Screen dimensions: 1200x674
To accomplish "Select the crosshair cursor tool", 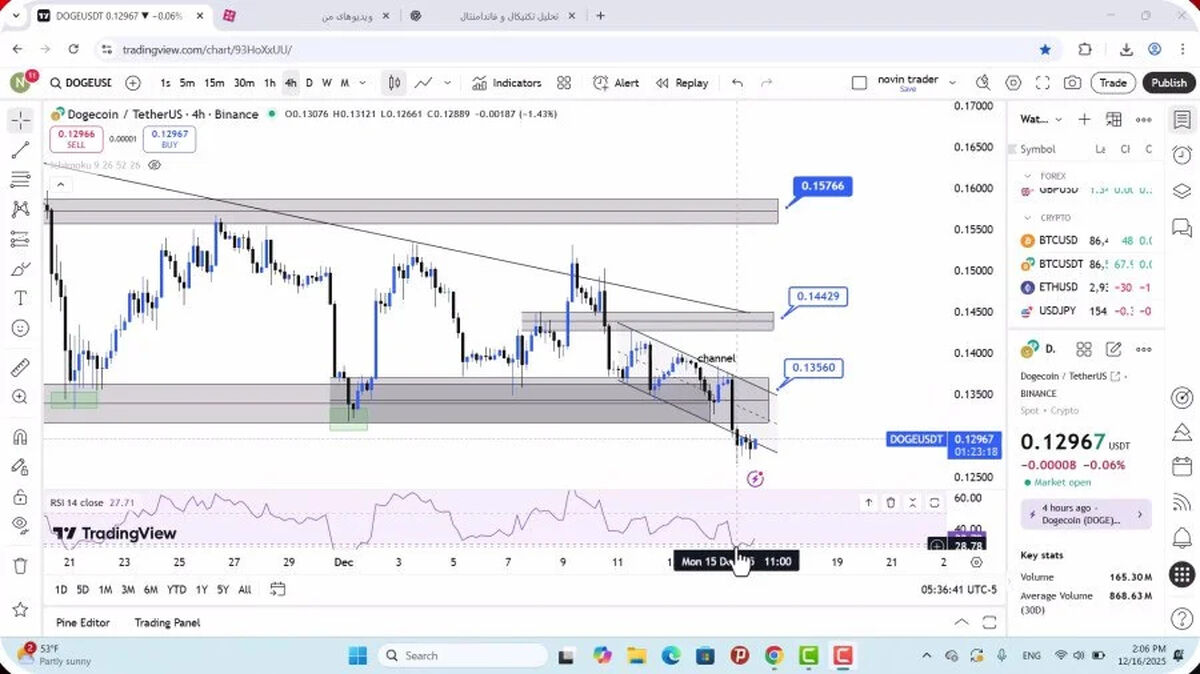I will pyautogui.click(x=20, y=121).
